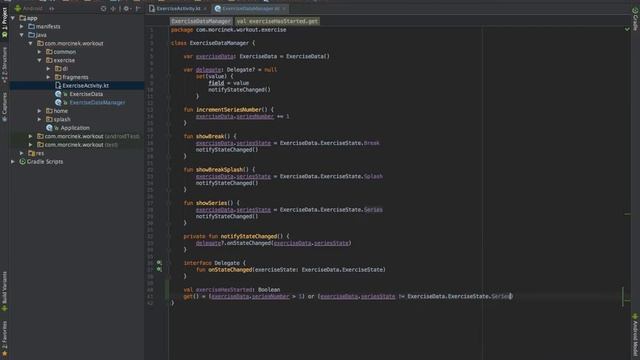640x360 pixels.
Task: Click the collapse all icon in Project panel
Action: click(x=113, y=8)
